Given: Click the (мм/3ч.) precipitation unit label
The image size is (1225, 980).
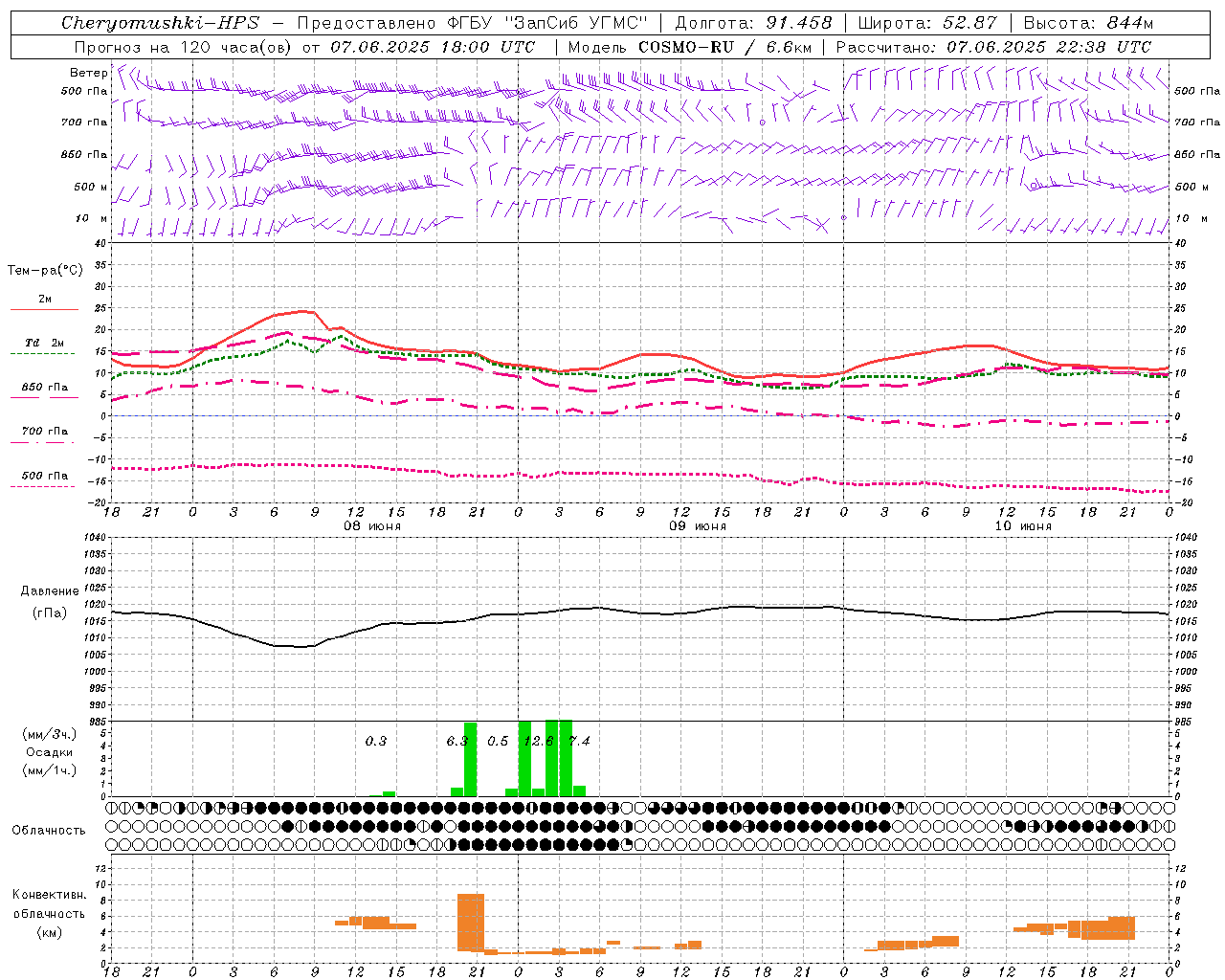Looking at the screenshot, I should coord(49,734).
